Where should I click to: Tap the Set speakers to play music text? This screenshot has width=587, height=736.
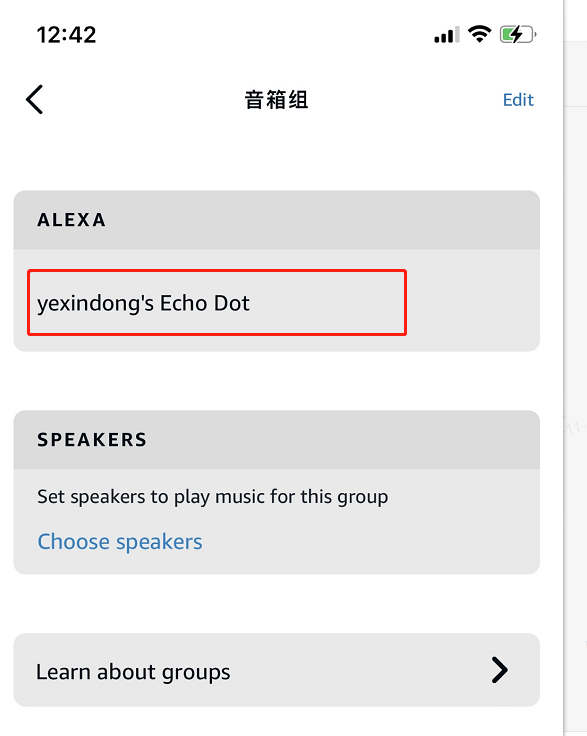click(x=213, y=497)
